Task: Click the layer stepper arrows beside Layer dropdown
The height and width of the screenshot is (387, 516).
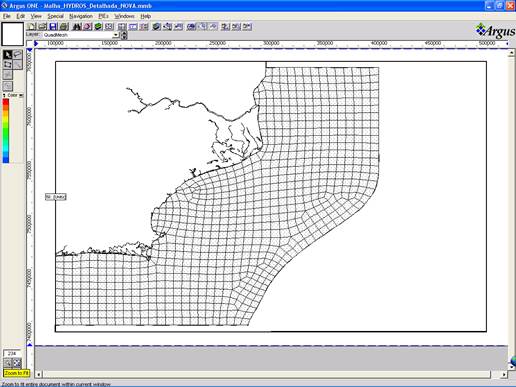Action: click(124, 35)
